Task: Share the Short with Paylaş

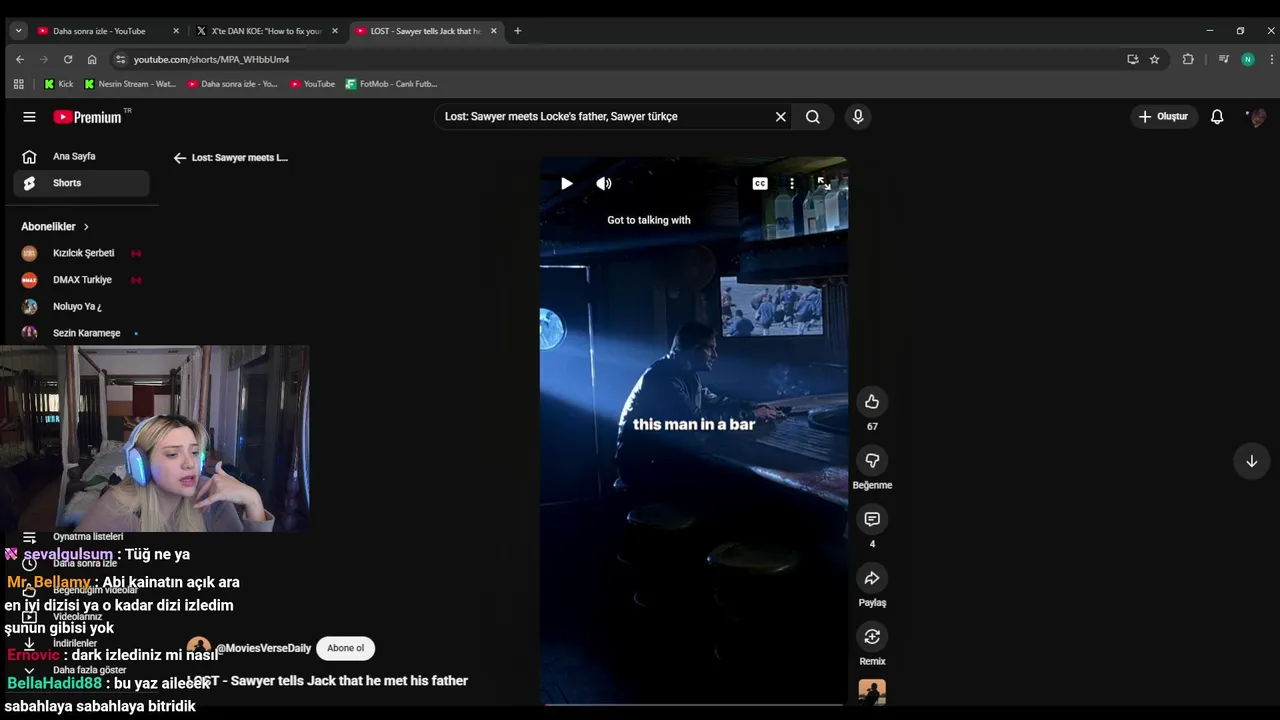Action: (872, 578)
